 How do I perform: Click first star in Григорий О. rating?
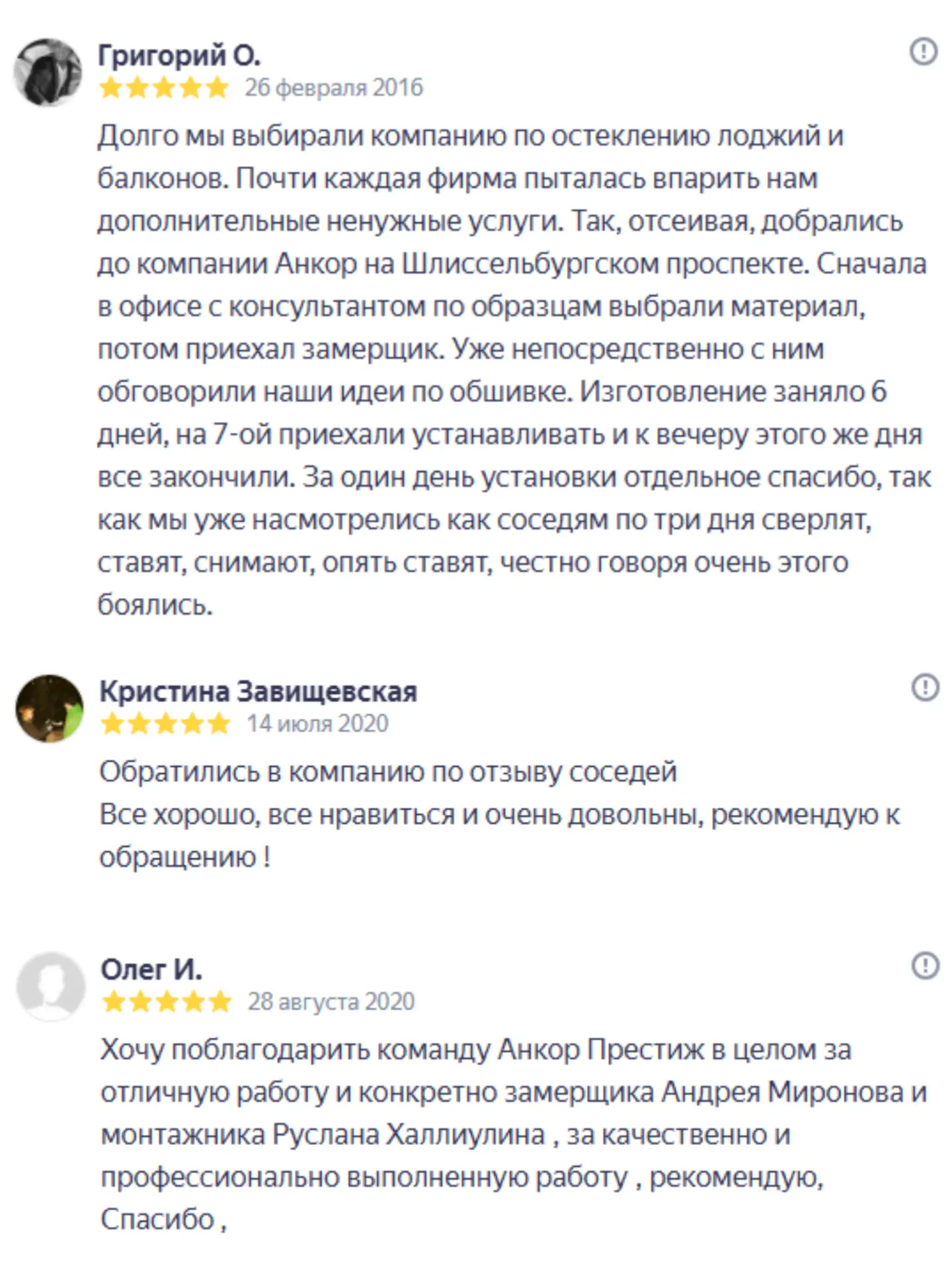tap(111, 87)
